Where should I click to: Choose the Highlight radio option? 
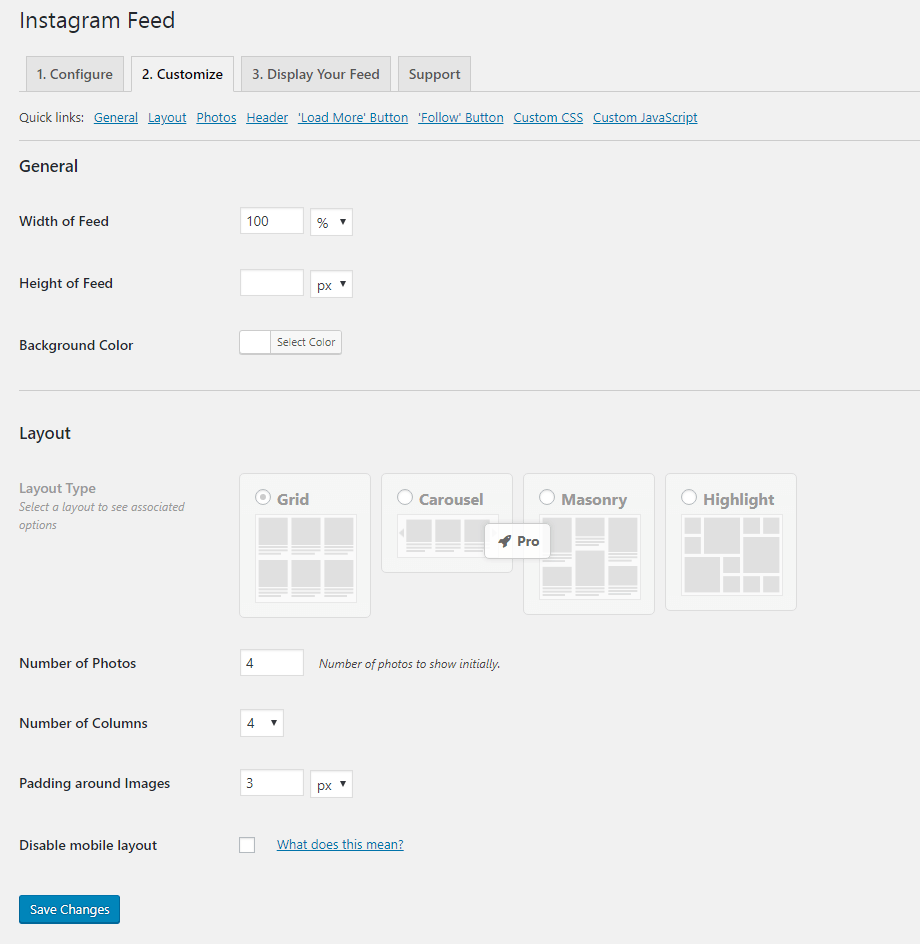tap(689, 497)
